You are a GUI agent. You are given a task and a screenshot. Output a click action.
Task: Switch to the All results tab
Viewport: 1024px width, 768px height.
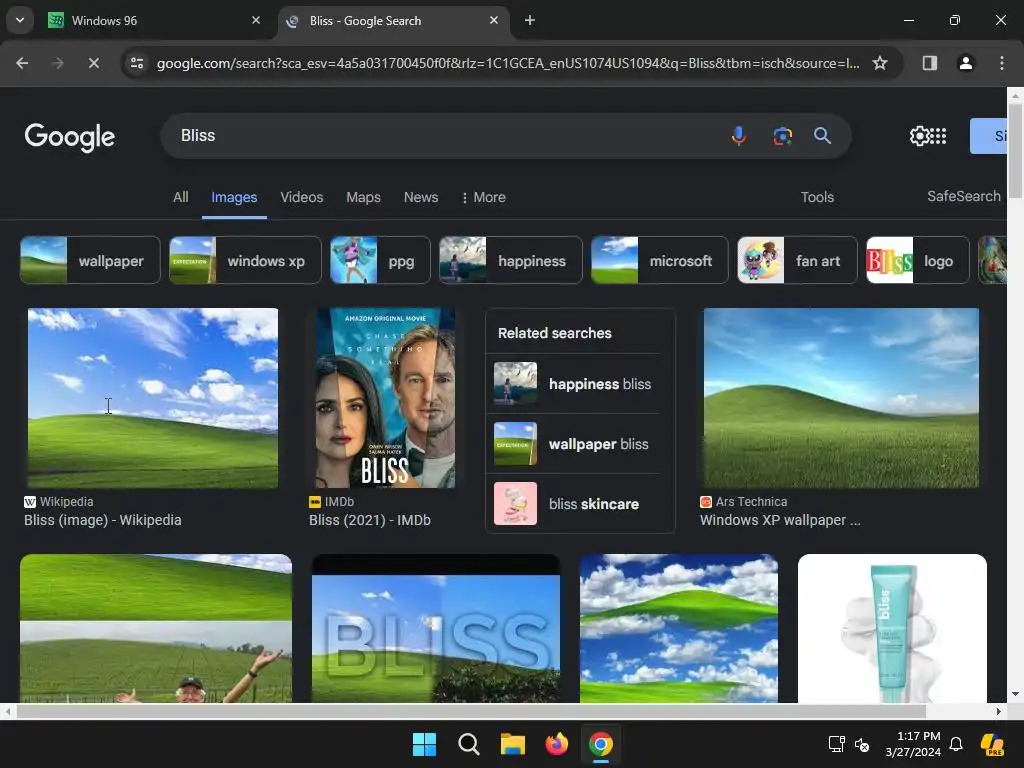180,197
